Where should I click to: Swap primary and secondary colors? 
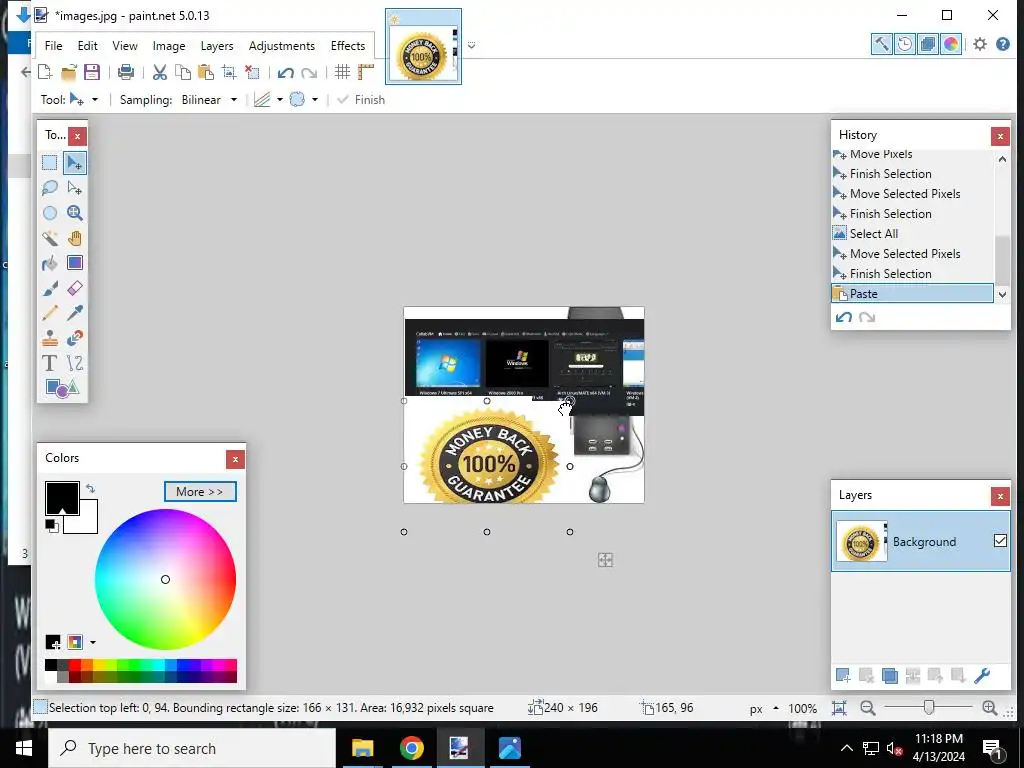(90, 488)
